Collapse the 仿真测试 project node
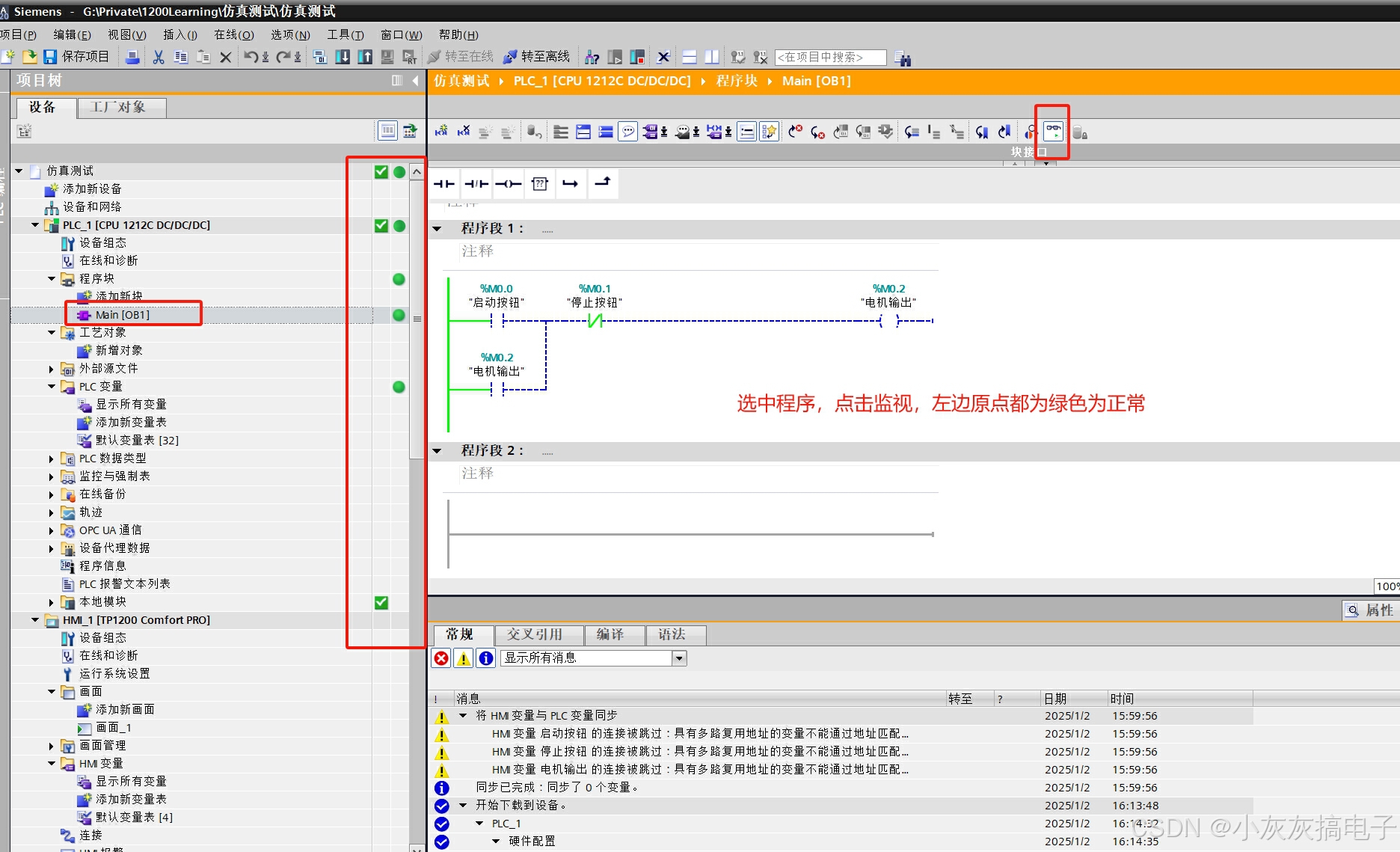Screen dimensions: 1400x852 (x=19, y=171)
